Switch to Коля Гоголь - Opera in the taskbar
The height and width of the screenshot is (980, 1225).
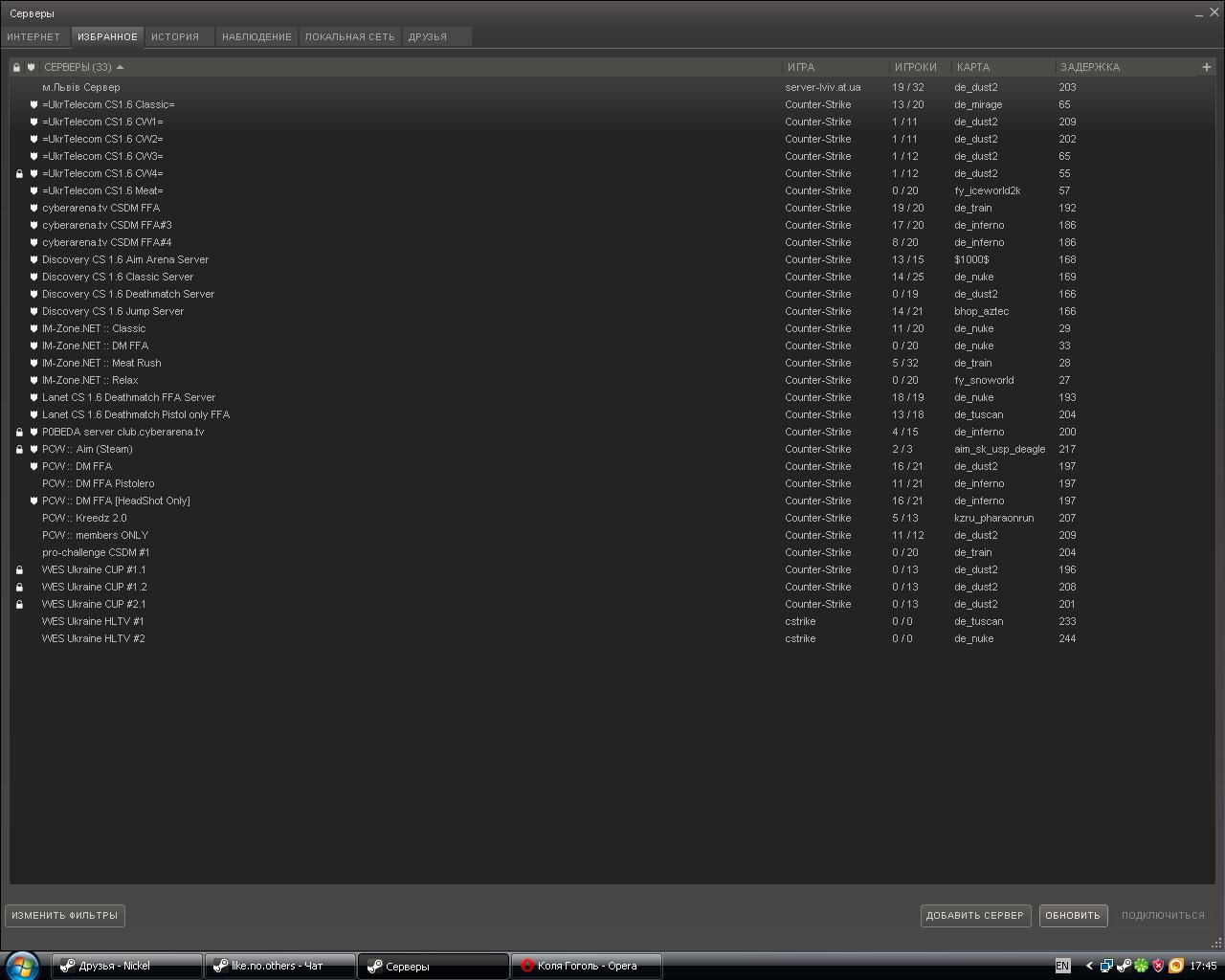tap(587, 966)
